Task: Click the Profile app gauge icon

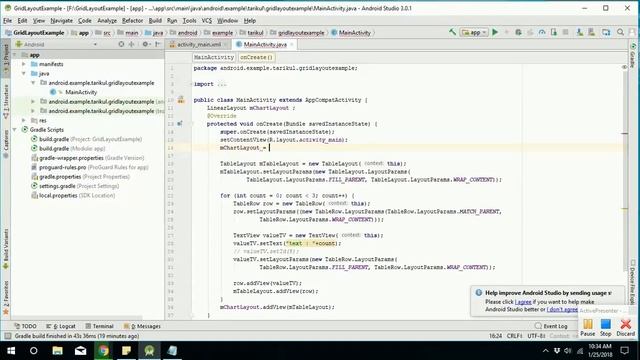Action: click(542, 32)
